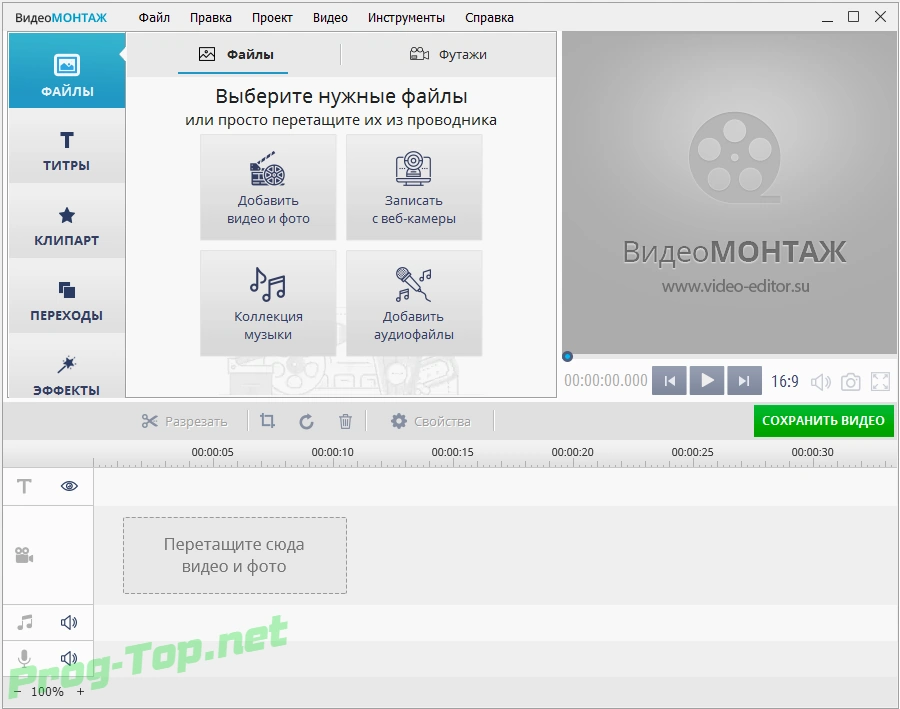The height and width of the screenshot is (709, 900).
Task: Click the 100% timeline zoom value
Action: [47, 692]
